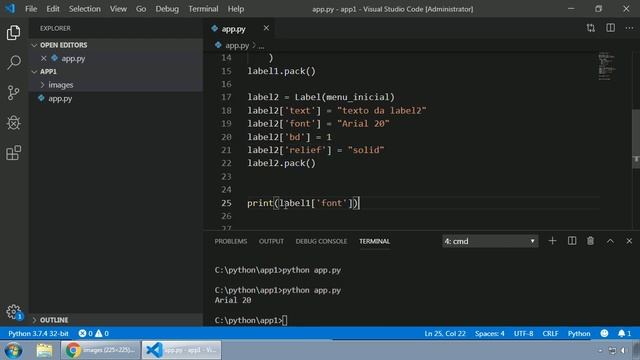Close app.py in Open Editors list
Viewport: 640px width, 360px height.
click(44, 58)
